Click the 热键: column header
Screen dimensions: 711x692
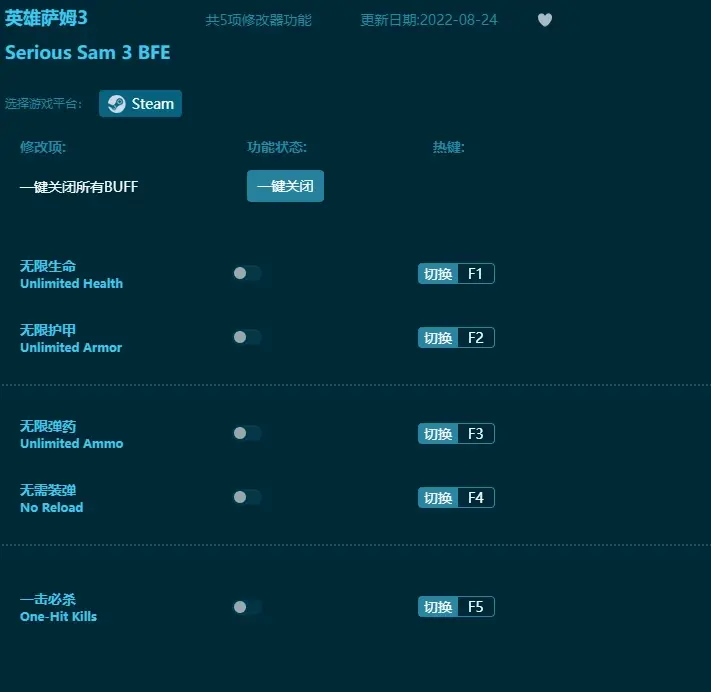point(448,147)
